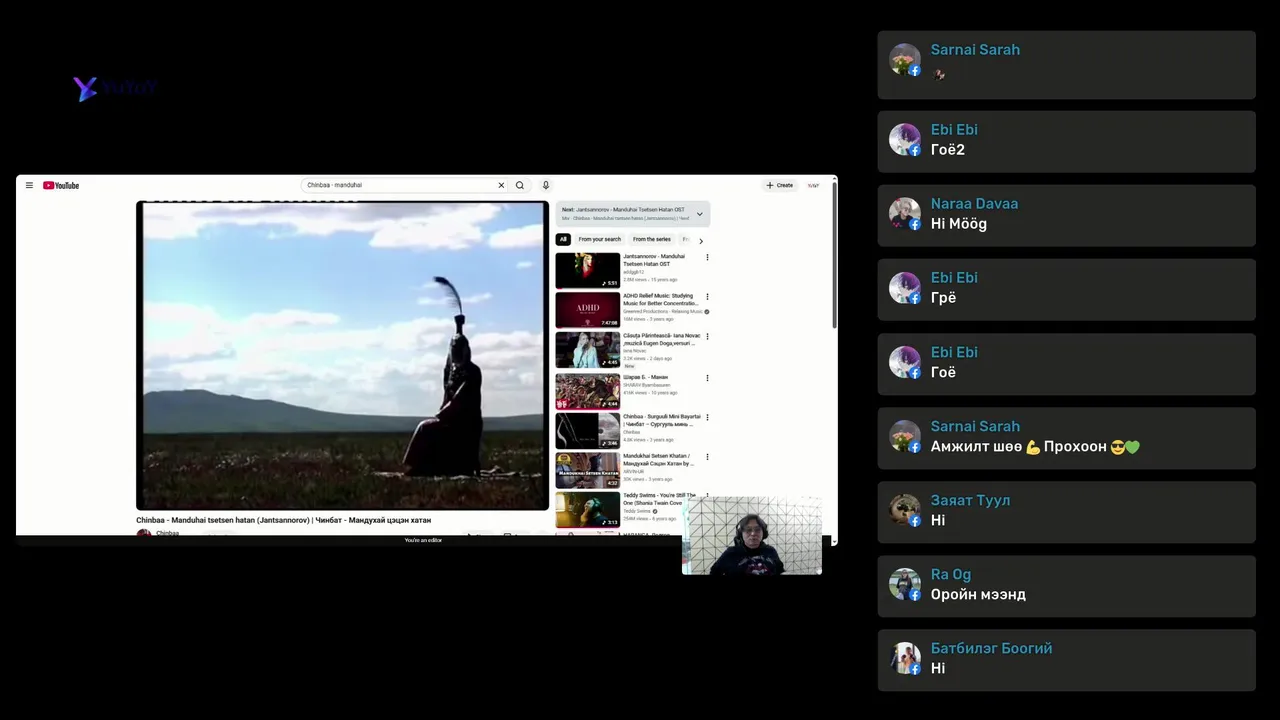1280x720 pixels.
Task: Open the account avatar in YouTube header
Action: tap(813, 185)
